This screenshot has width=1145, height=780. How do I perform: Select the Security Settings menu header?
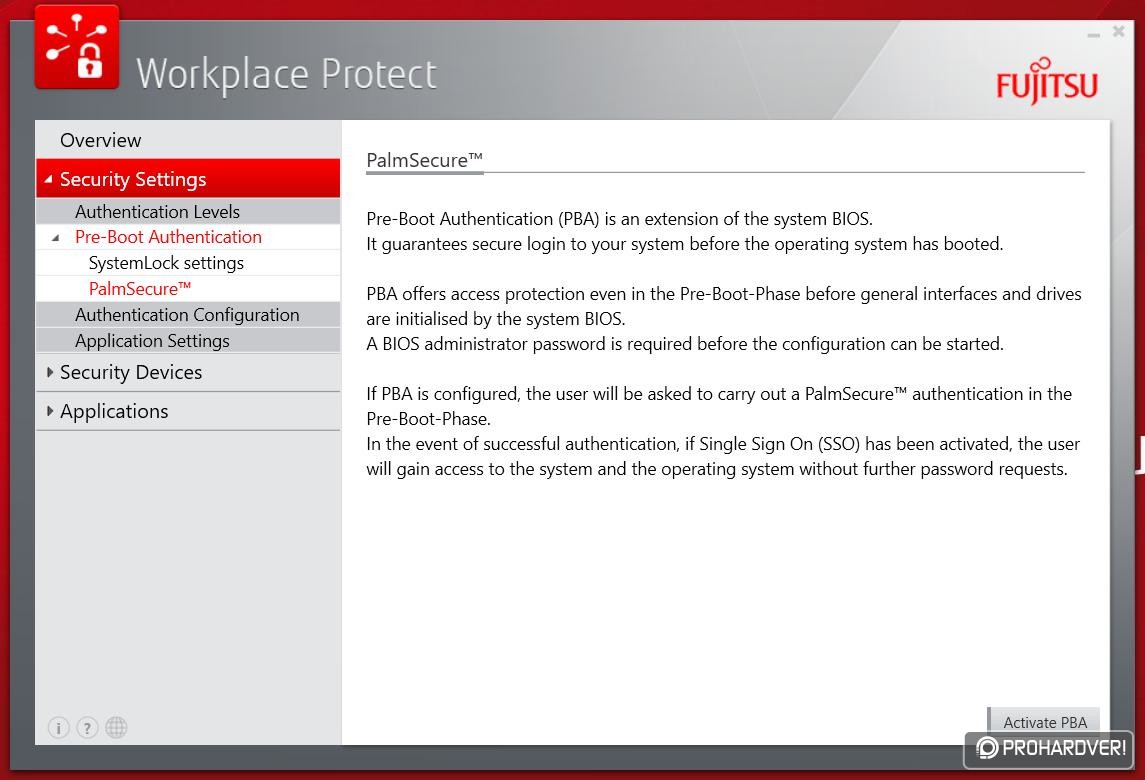pos(188,178)
